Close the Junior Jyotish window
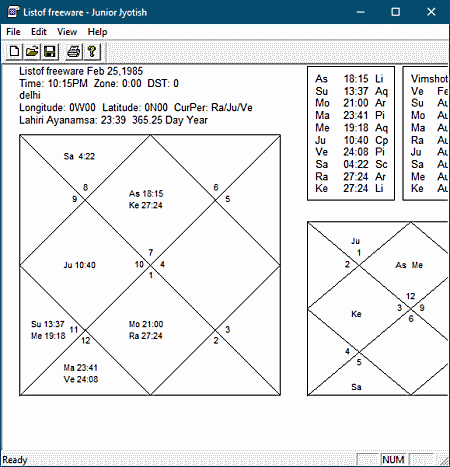 coord(431,12)
